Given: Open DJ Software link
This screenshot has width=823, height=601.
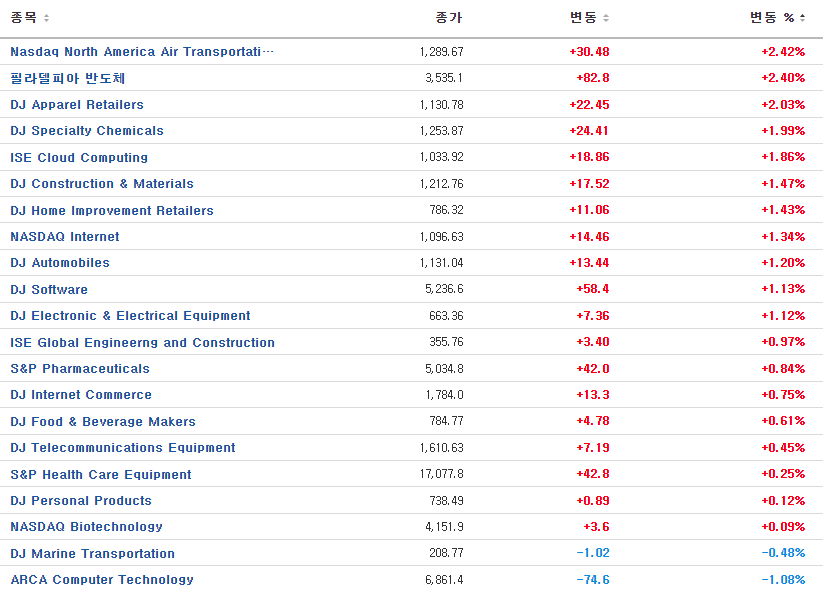Looking at the screenshot, I should pyautogui.click(x=49, y=289).
